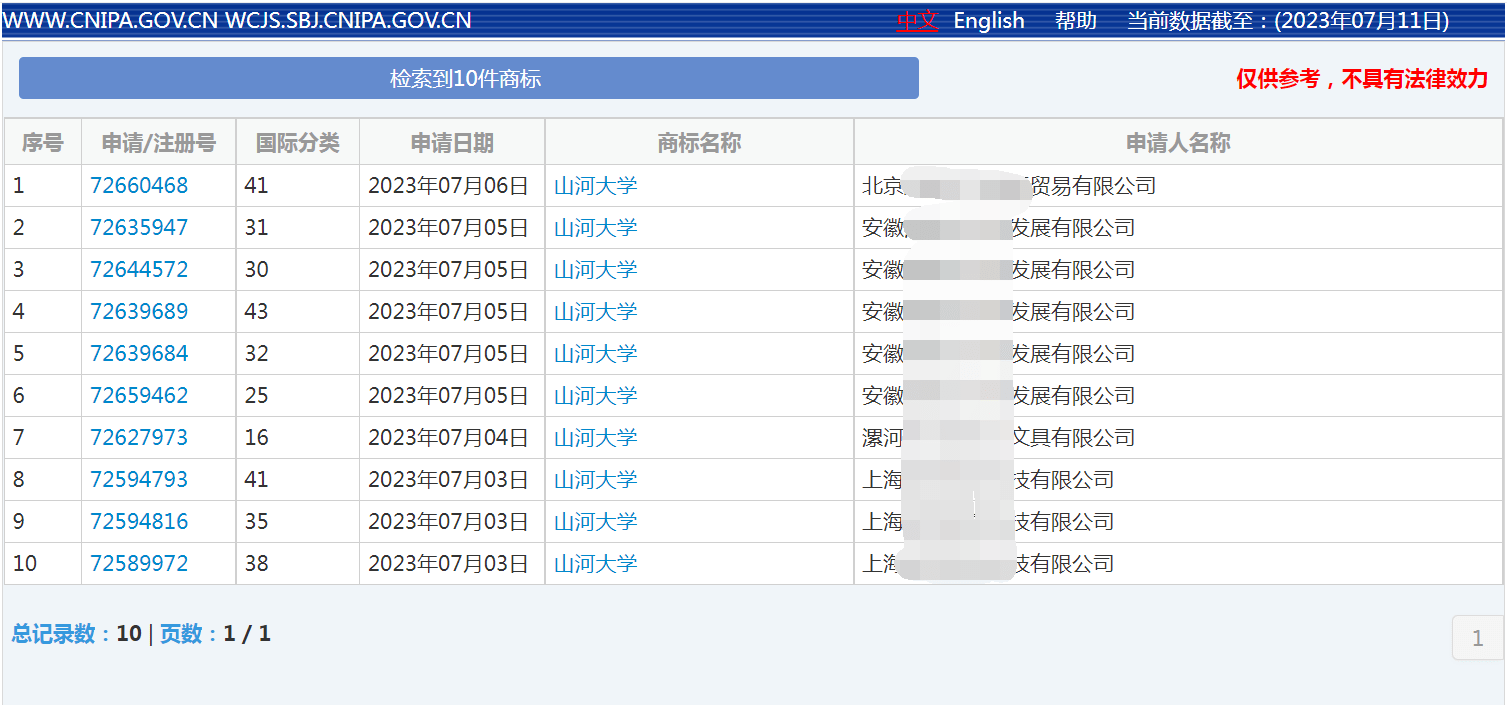
Task: Switch language to English
Action: [x=988, y=21]
